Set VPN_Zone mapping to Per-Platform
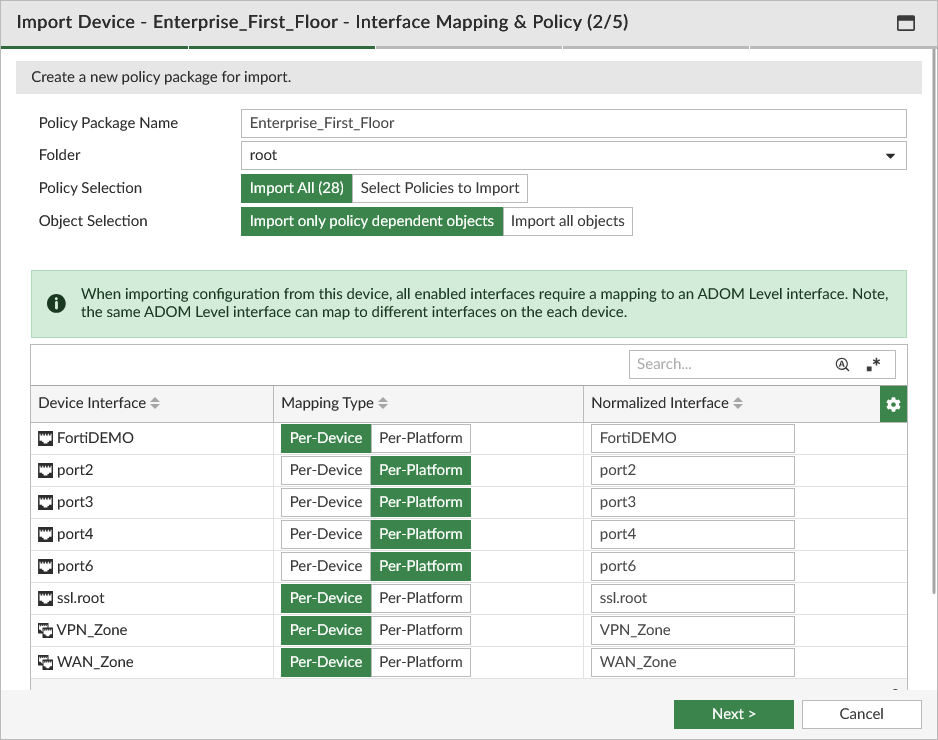 pos(421,631)
